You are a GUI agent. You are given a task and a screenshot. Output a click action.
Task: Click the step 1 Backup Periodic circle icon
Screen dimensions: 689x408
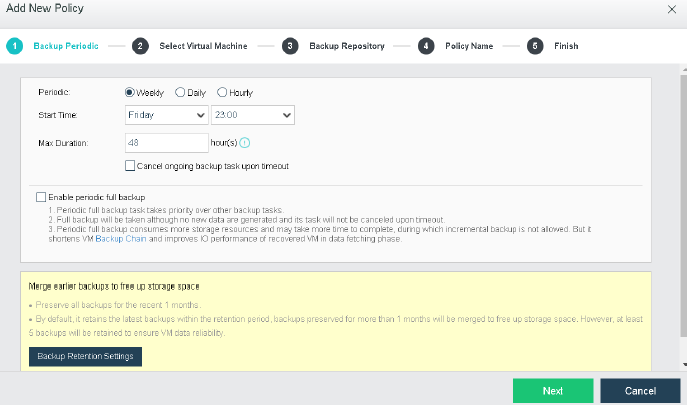(x=15, y=46)
